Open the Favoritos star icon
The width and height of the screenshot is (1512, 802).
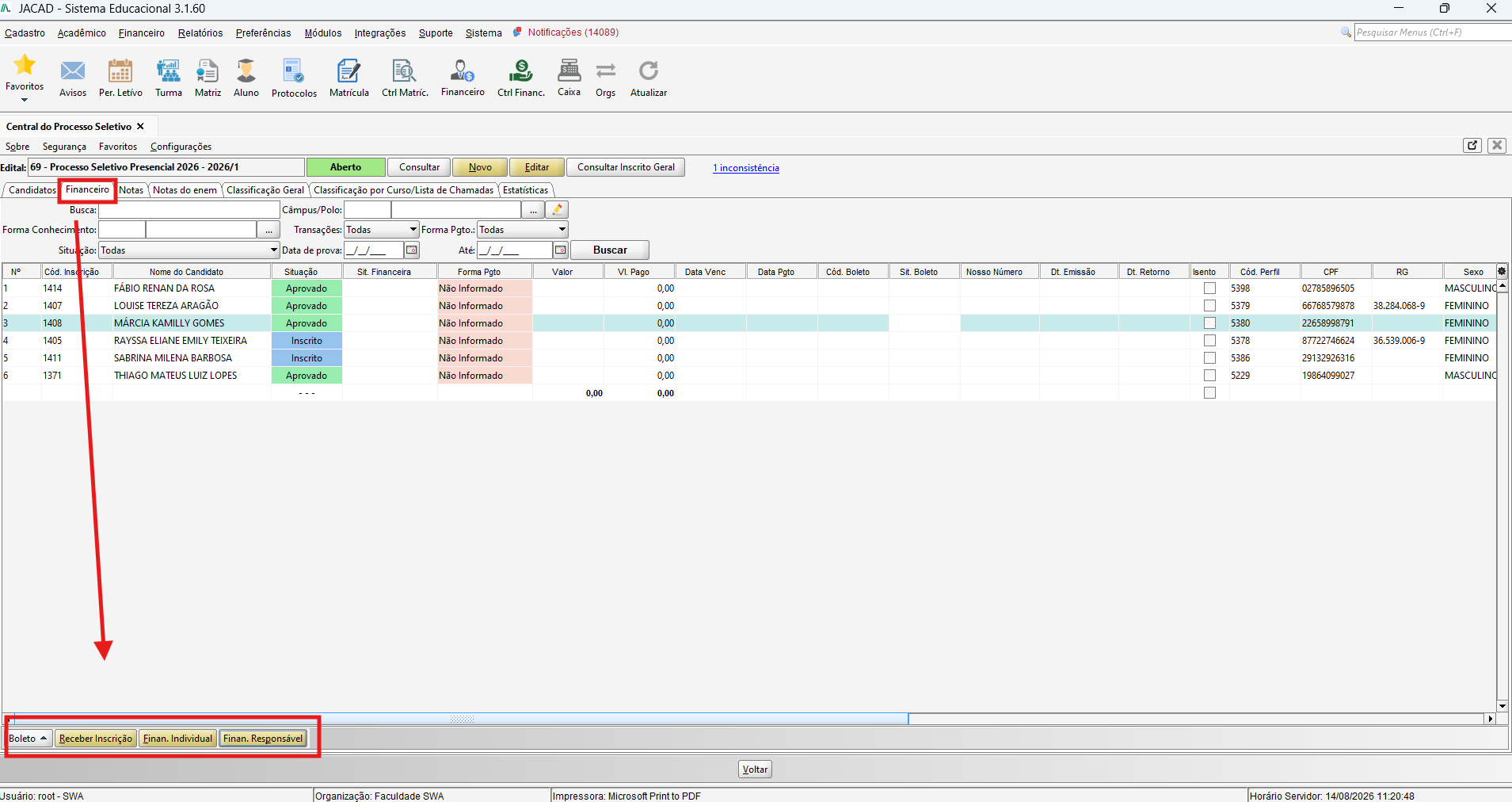click(x=25, y=64)
